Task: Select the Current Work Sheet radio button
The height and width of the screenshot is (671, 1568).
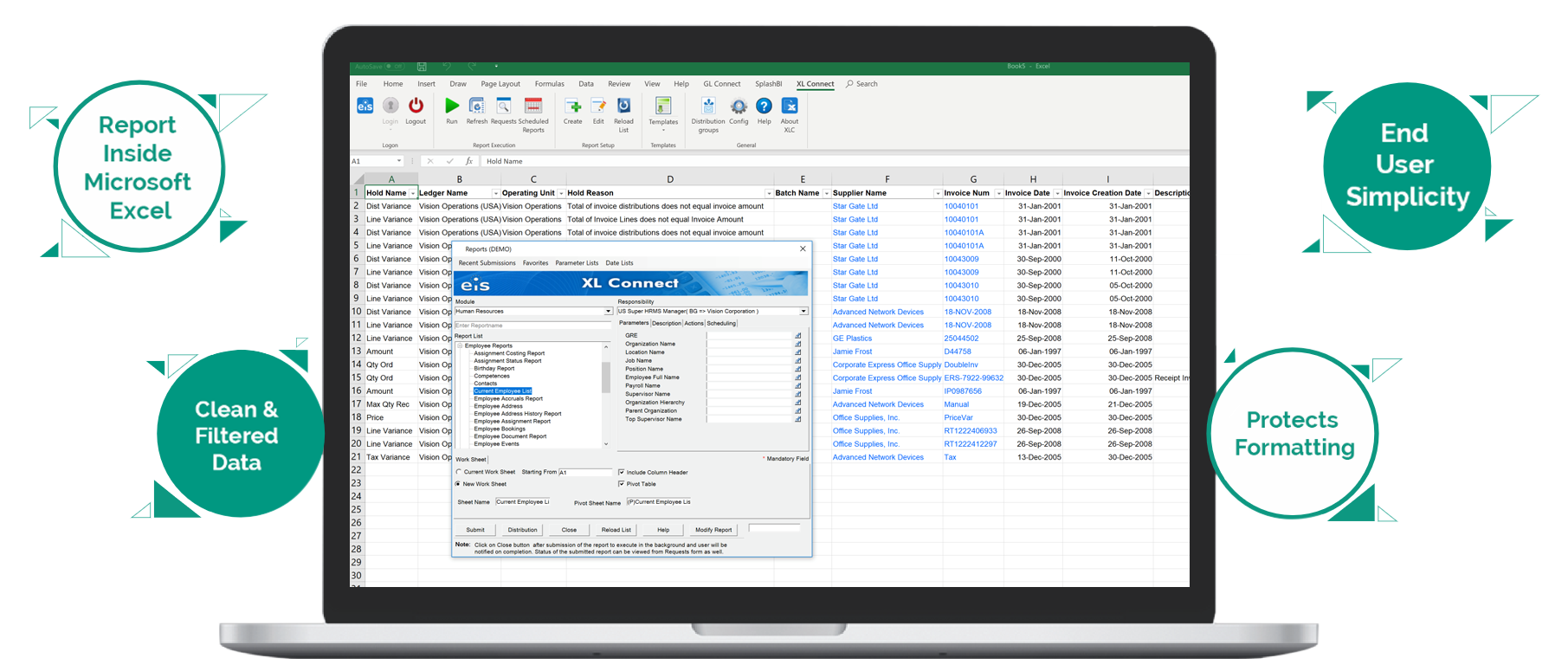Action: 459,472
